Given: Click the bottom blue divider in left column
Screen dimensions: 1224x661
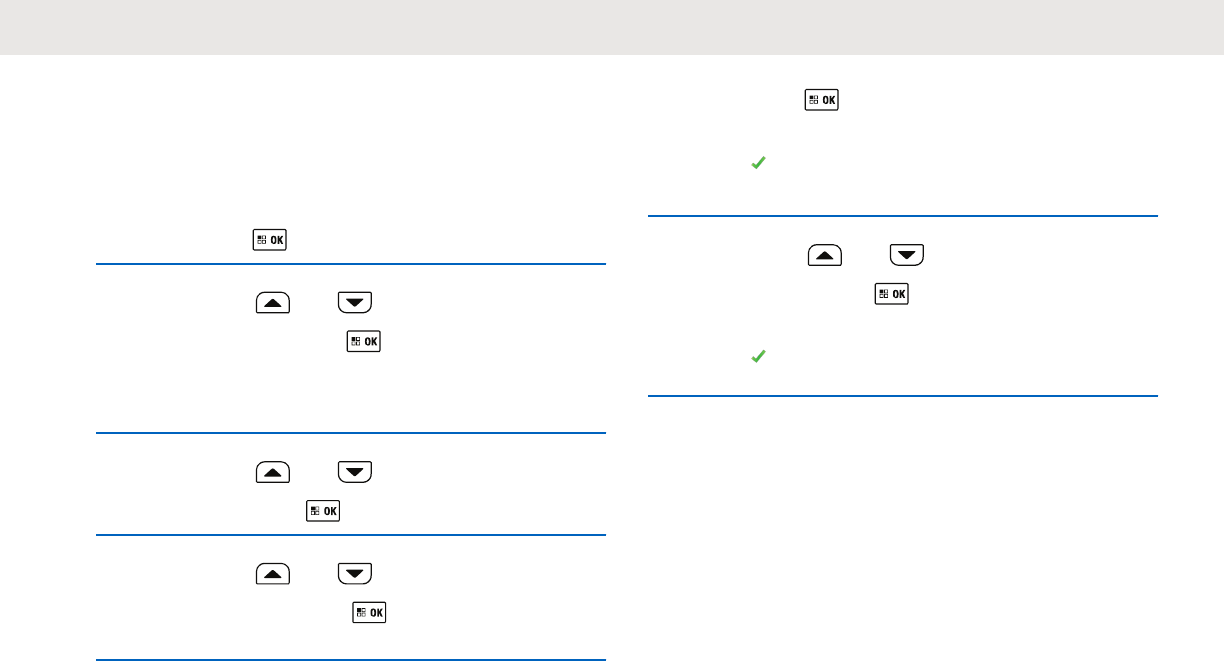Looking at the screenshot, I should (x=351, y=659).
